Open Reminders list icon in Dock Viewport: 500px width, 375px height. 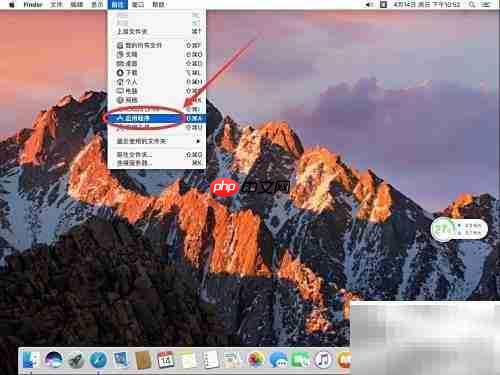[211, 360]
